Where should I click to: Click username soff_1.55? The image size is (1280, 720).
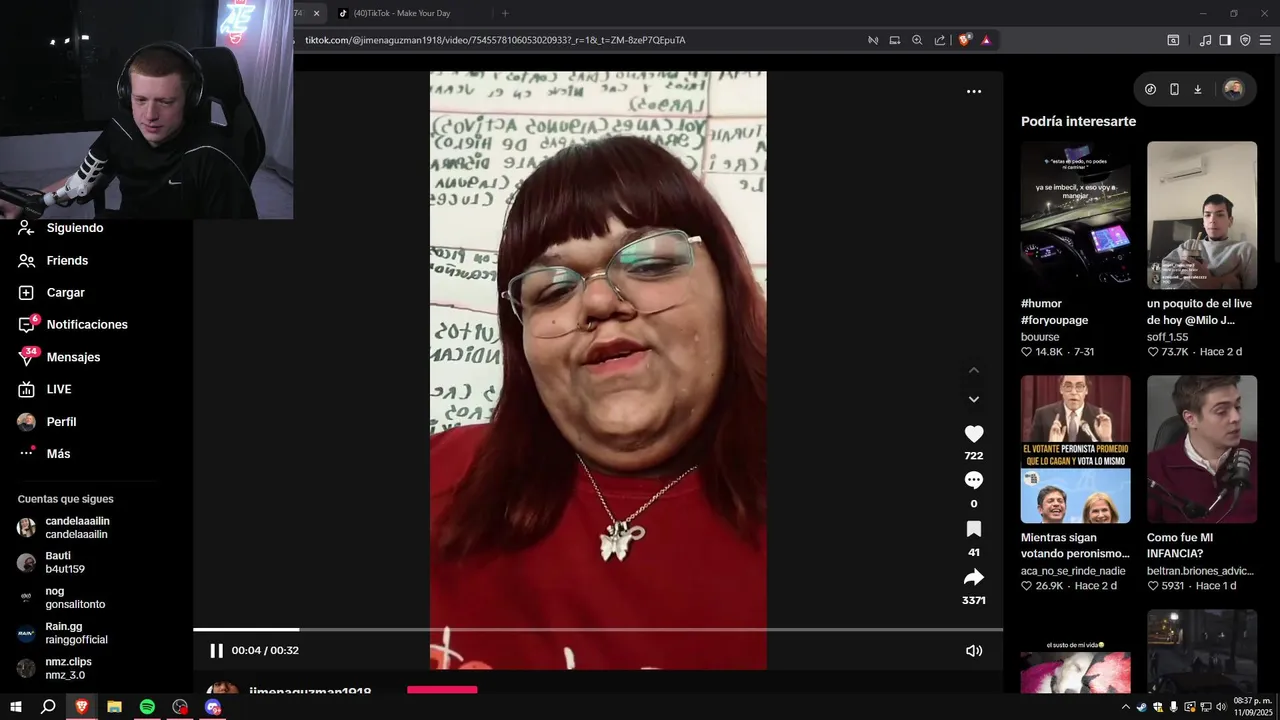tap(1168, 337)
